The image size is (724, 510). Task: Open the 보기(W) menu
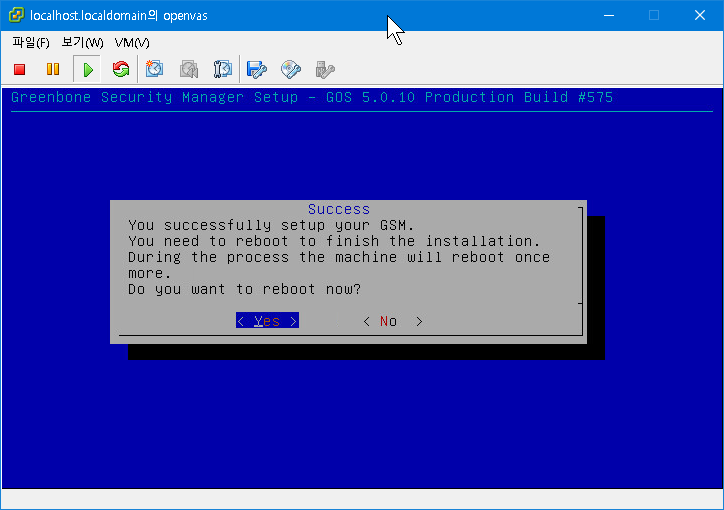(83, 43)
